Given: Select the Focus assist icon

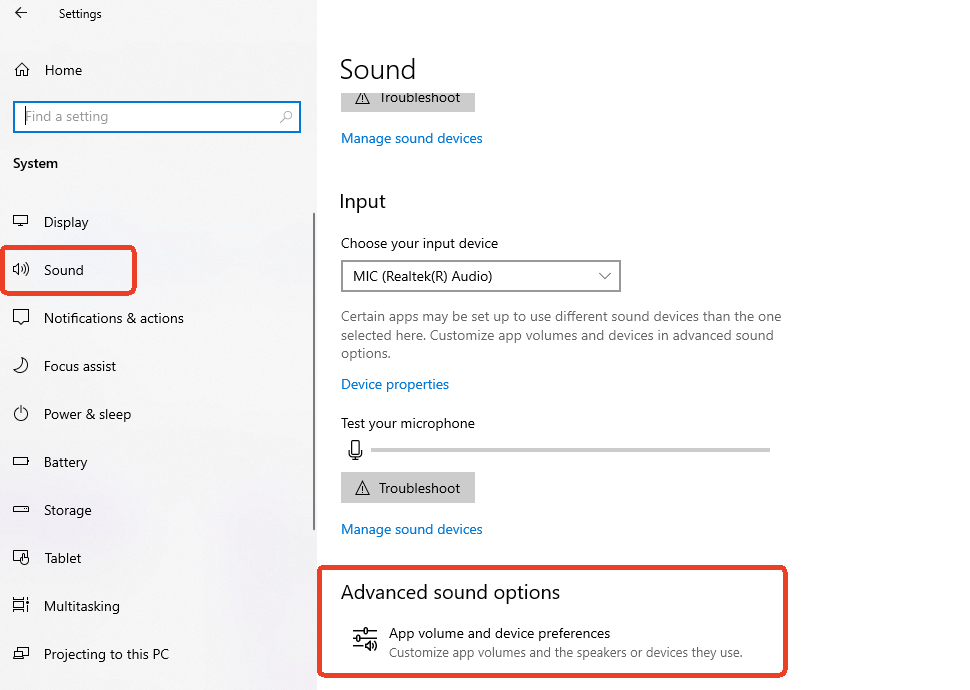Looking at the screenshot, I should pyautogui.click(x=21, y=366).
